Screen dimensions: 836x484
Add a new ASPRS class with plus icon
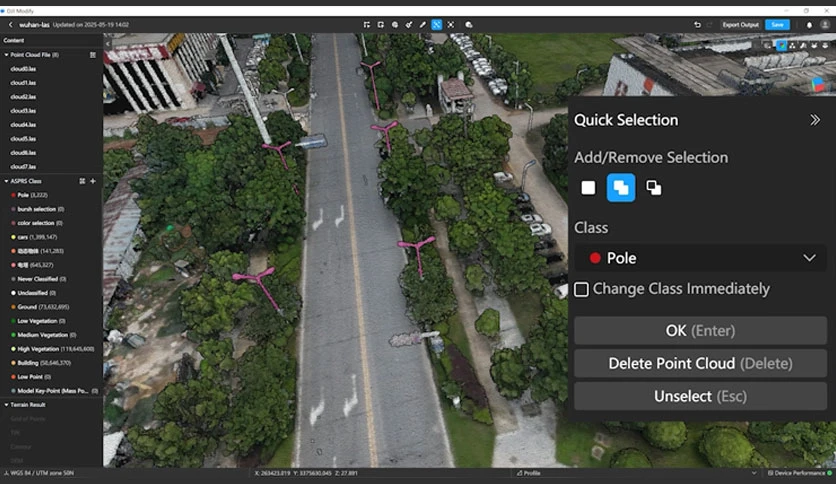point(93,181)
